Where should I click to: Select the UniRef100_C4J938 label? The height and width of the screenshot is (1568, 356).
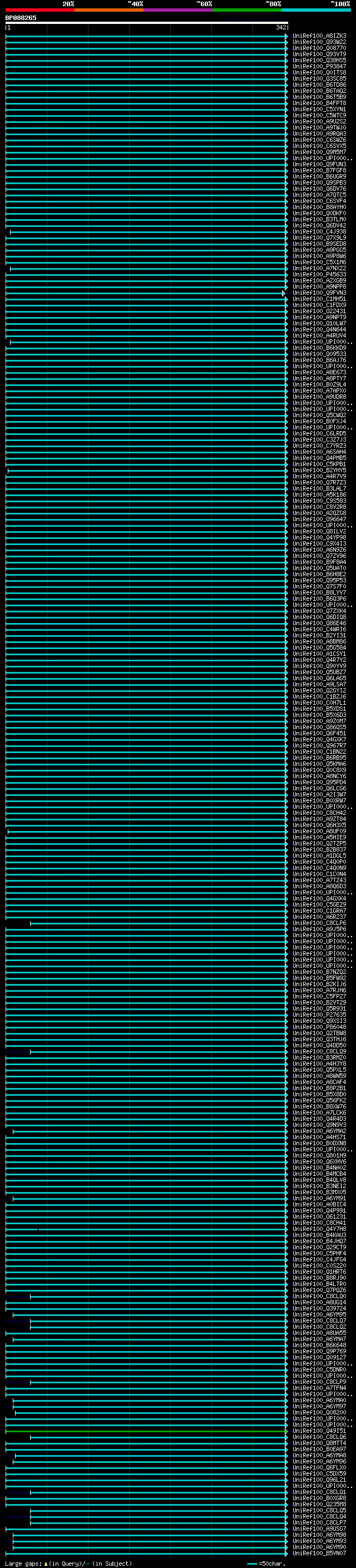[x=319, y=232]
